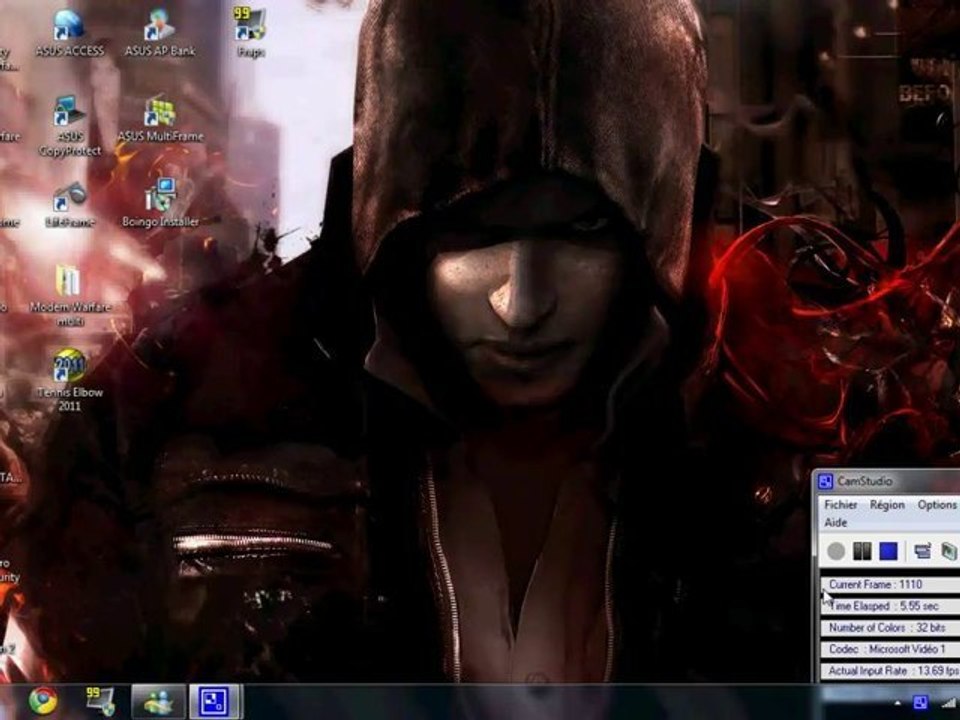Click the gray Record button in CamStudio
This screenshot has width=960, height=720.
tap(836, 551)
